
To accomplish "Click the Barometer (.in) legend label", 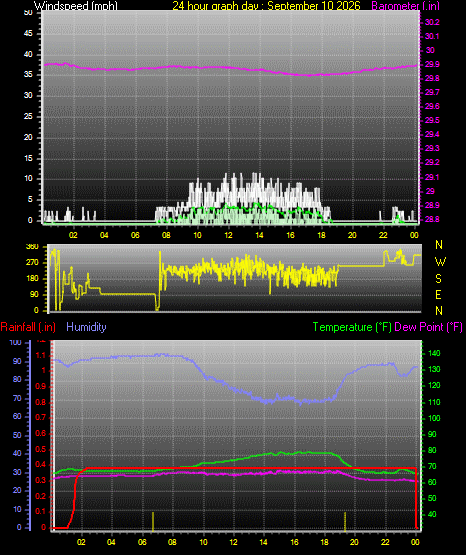I will click(x=405, y=6).
